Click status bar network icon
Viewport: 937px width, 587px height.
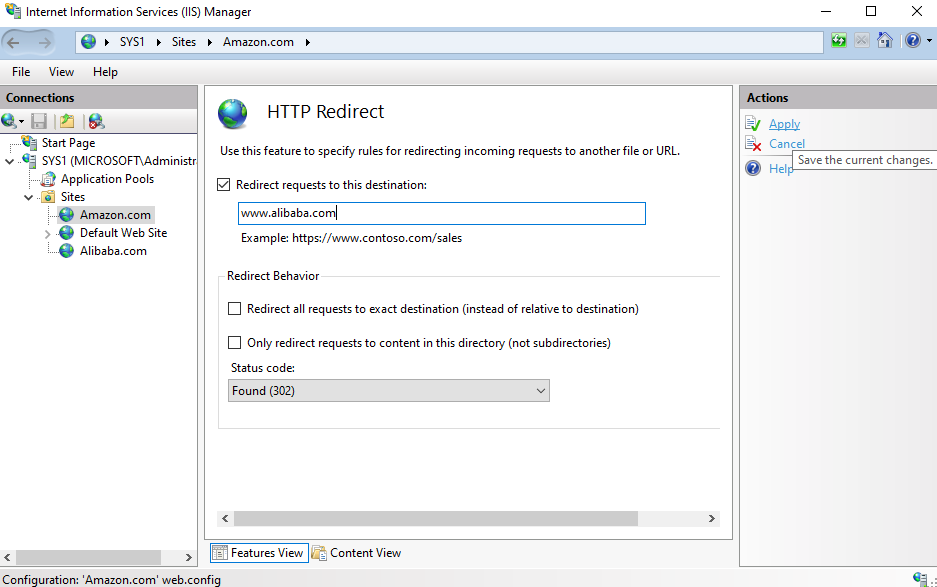coord(921,578)
